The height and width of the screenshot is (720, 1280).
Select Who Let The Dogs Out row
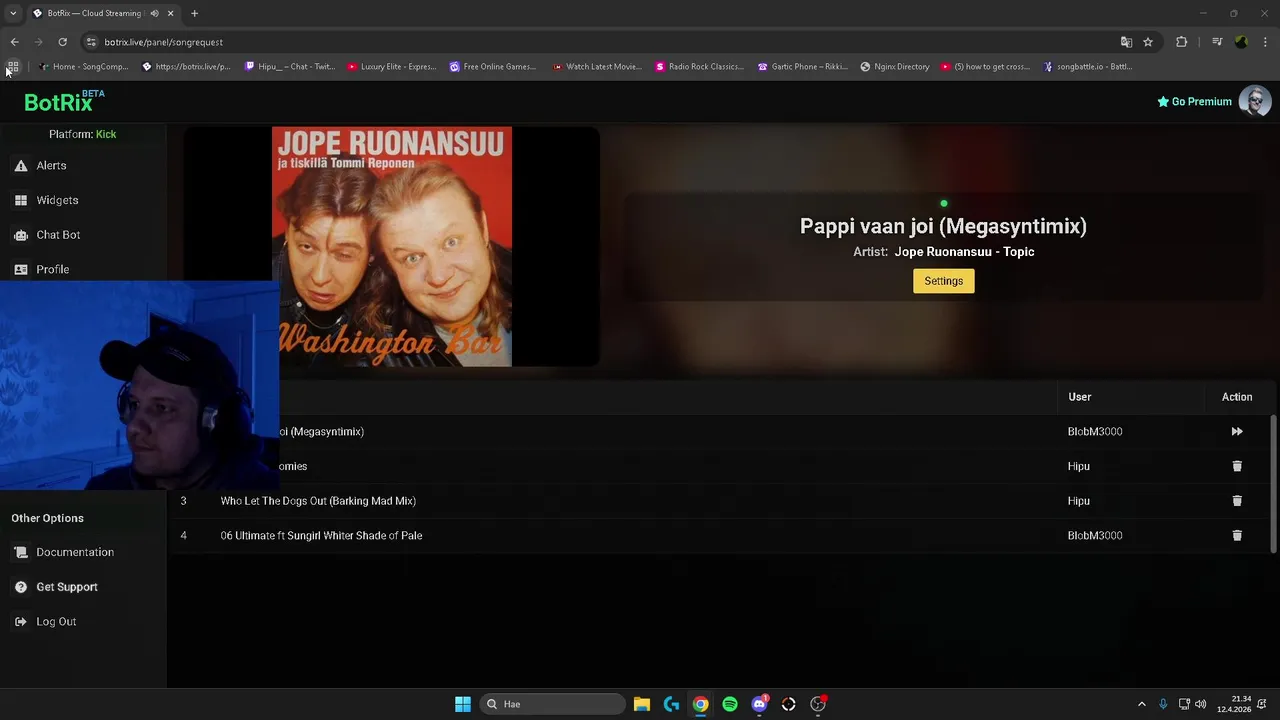coord(722,501)
